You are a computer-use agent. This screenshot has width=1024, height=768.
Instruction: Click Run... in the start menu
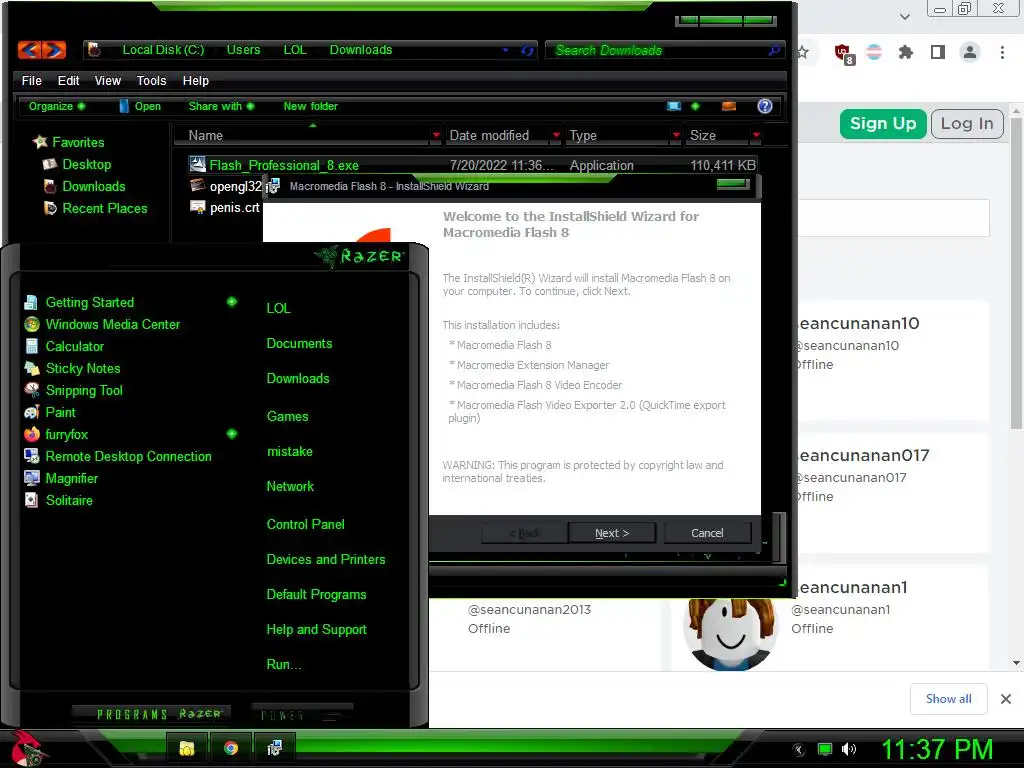click(284, 665)
